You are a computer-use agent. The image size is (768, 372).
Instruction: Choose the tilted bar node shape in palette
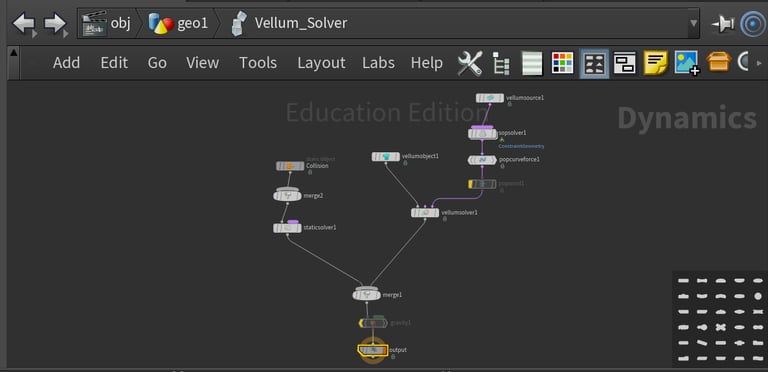702,343
